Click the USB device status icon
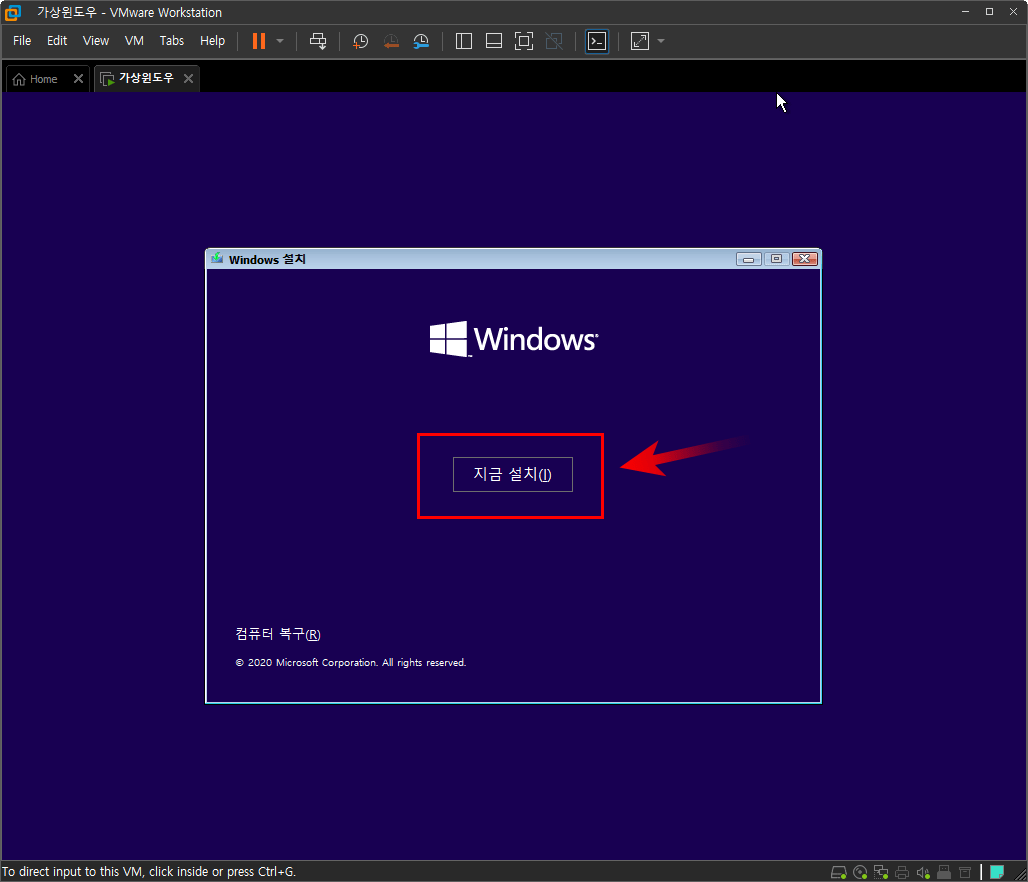Screen dimensions: 1028x882 pyautogui.click(x=944, y=872)
